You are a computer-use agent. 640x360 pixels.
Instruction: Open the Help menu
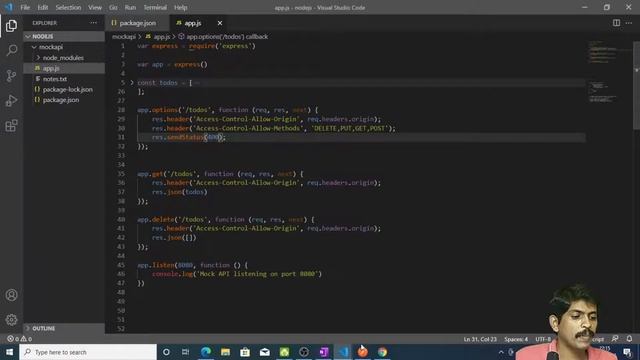tap(180, 7)
